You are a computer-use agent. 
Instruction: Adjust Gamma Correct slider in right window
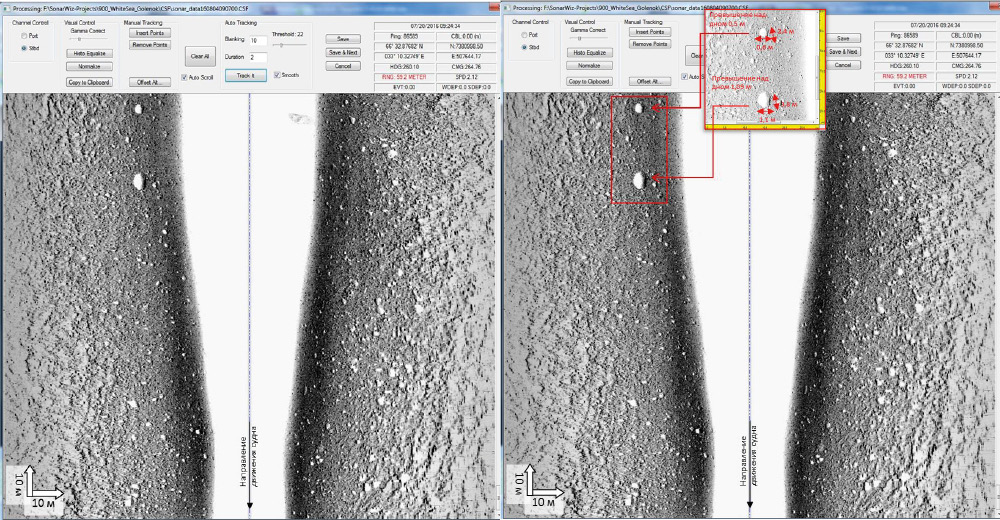pos(587,38)
